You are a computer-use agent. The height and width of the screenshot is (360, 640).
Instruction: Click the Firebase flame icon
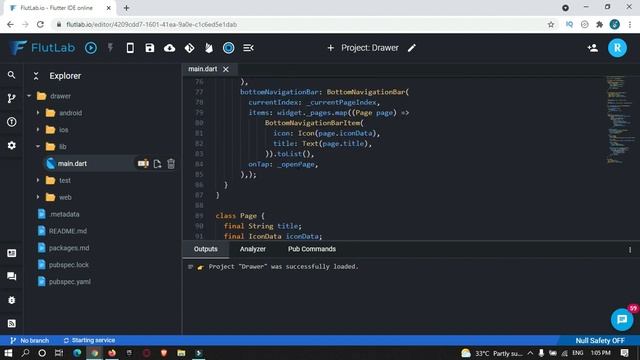tap(209, 48)
